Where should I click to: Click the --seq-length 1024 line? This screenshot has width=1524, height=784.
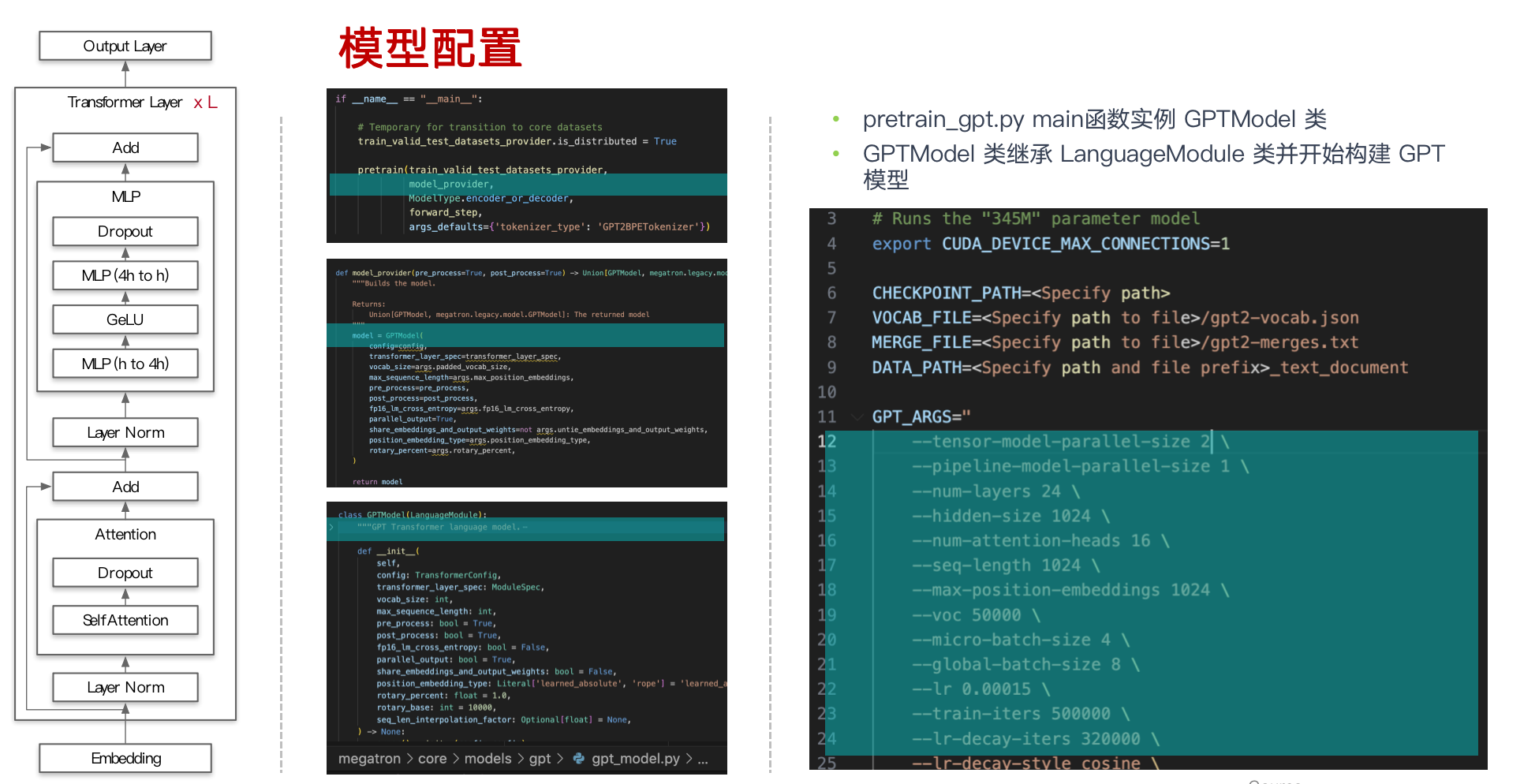tap(1006, 566)
